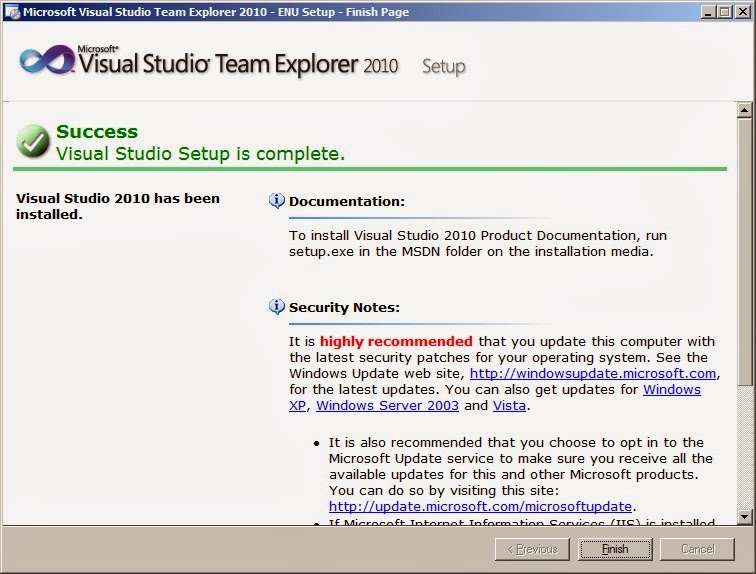This screenshot has height=574, width=756.
Task: Click the red 'highly recommended' text
Action: point(396,341)
